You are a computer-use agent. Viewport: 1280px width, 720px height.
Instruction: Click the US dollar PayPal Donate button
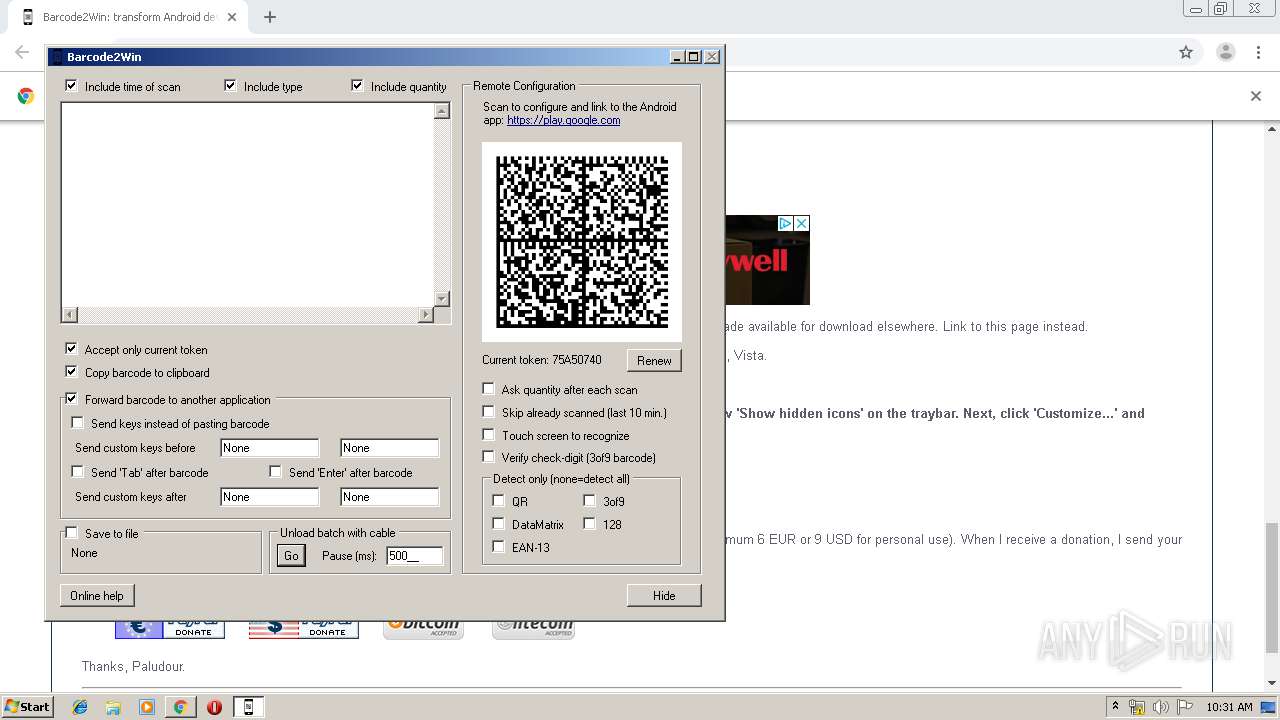pyautogui.click(x=304, y=628)
